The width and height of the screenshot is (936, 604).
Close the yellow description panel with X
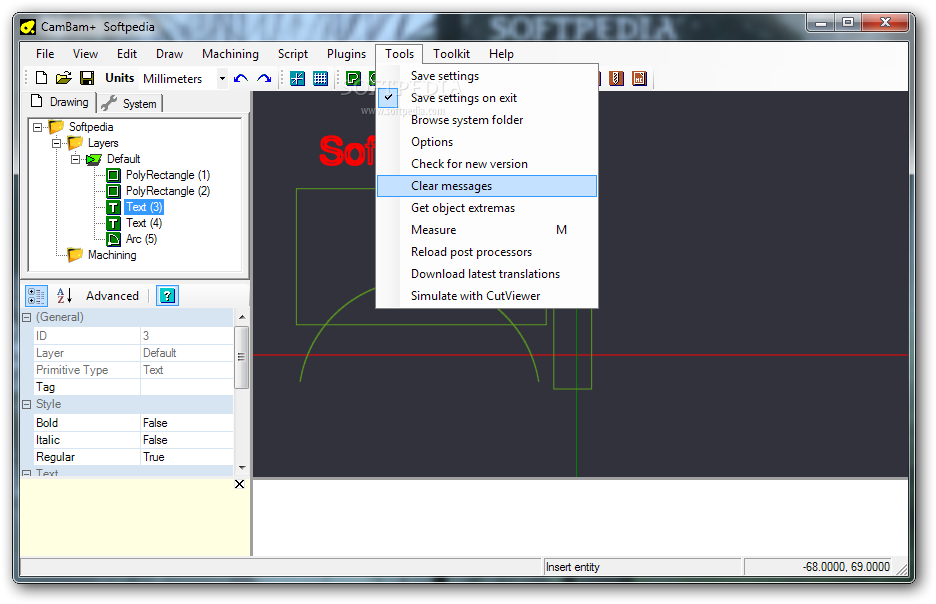(239, 484)
